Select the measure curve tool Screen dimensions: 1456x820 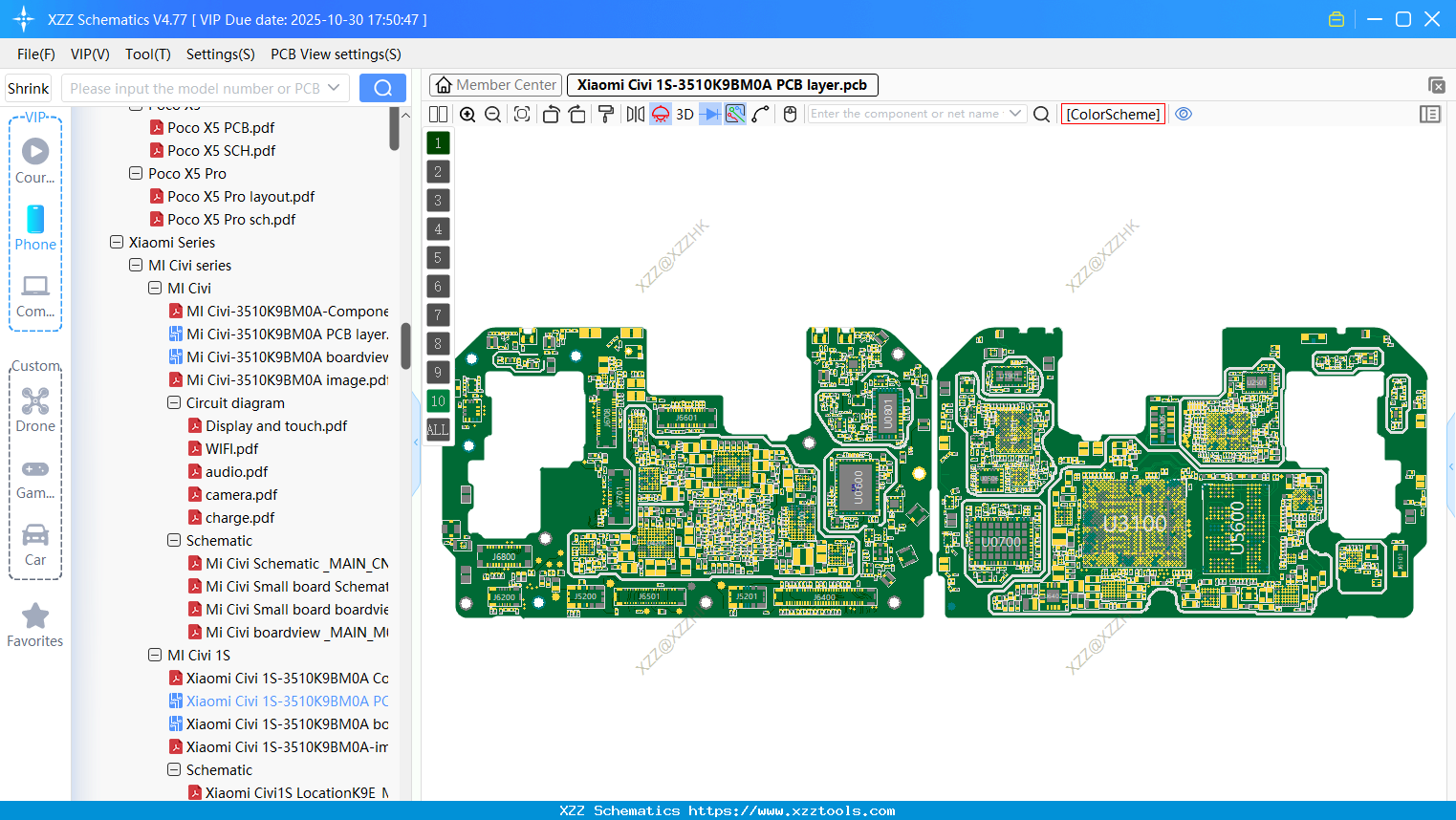(761, 113)
